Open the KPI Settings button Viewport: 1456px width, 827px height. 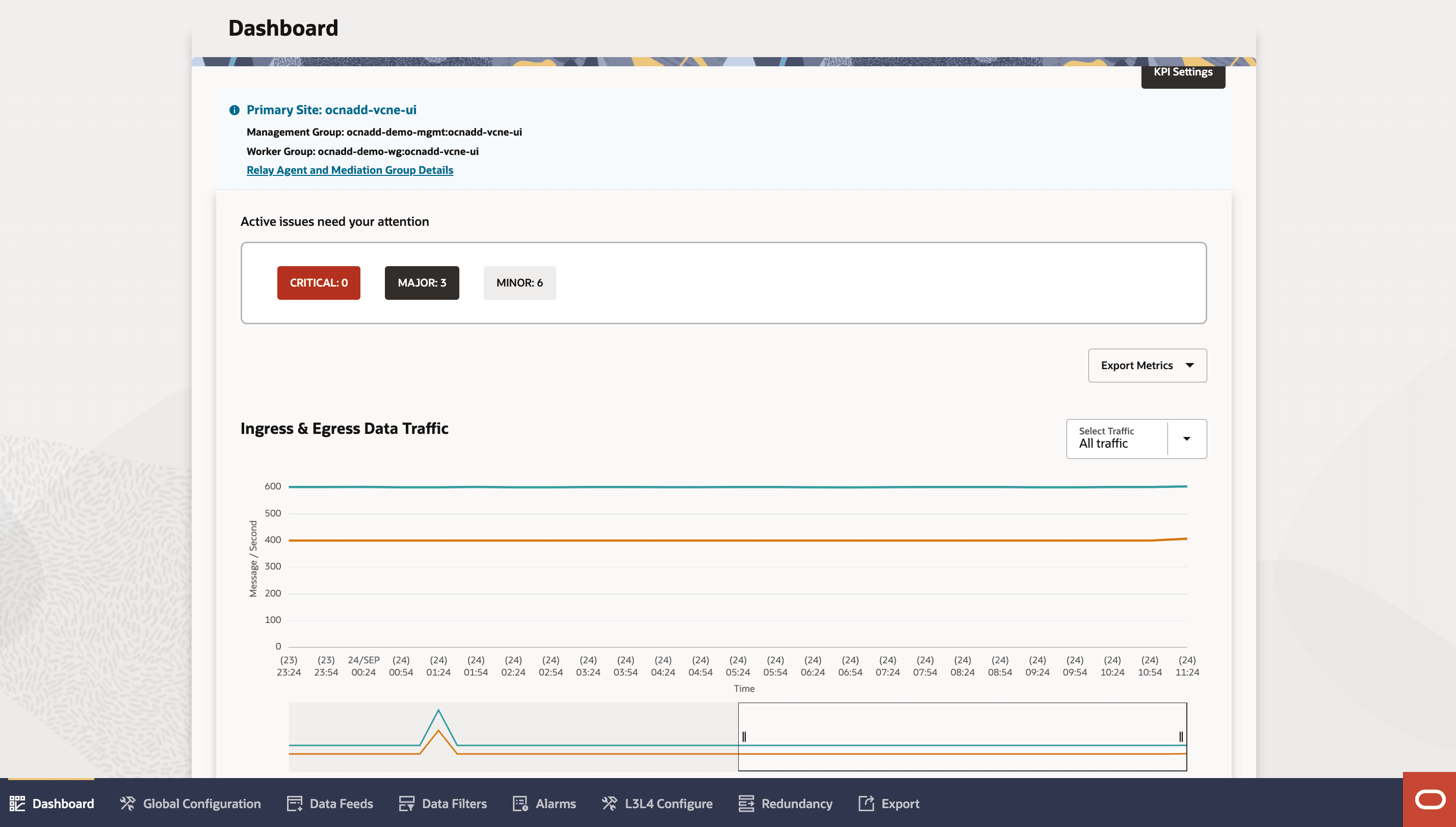point(1183,73)
